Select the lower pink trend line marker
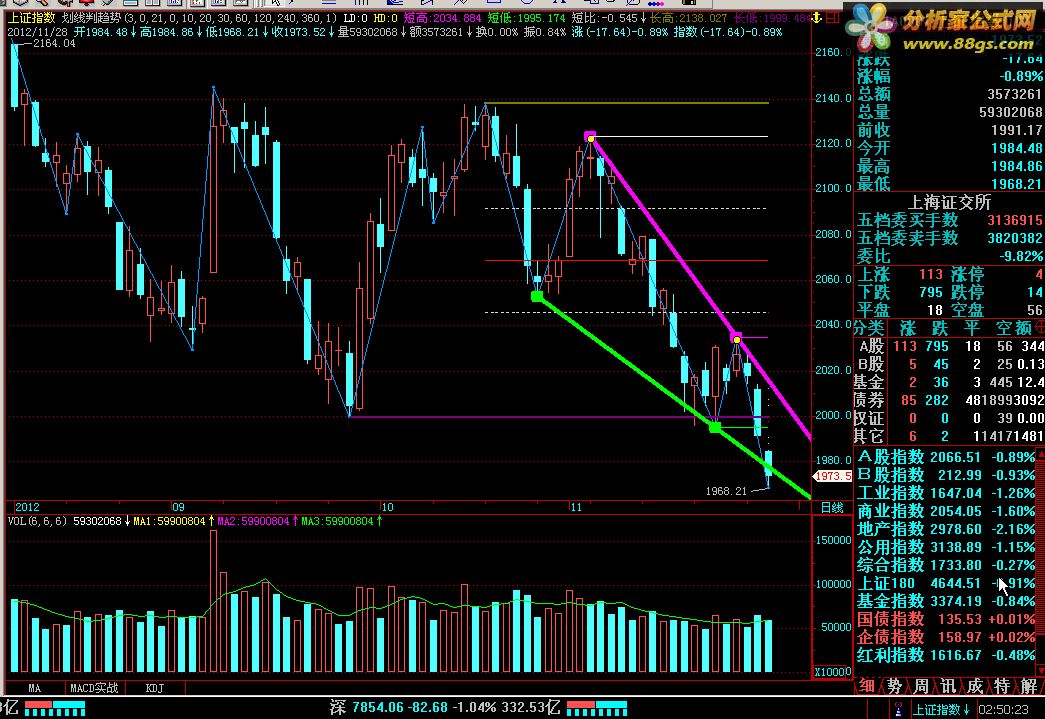1045x719 pixels. point(736,338)
